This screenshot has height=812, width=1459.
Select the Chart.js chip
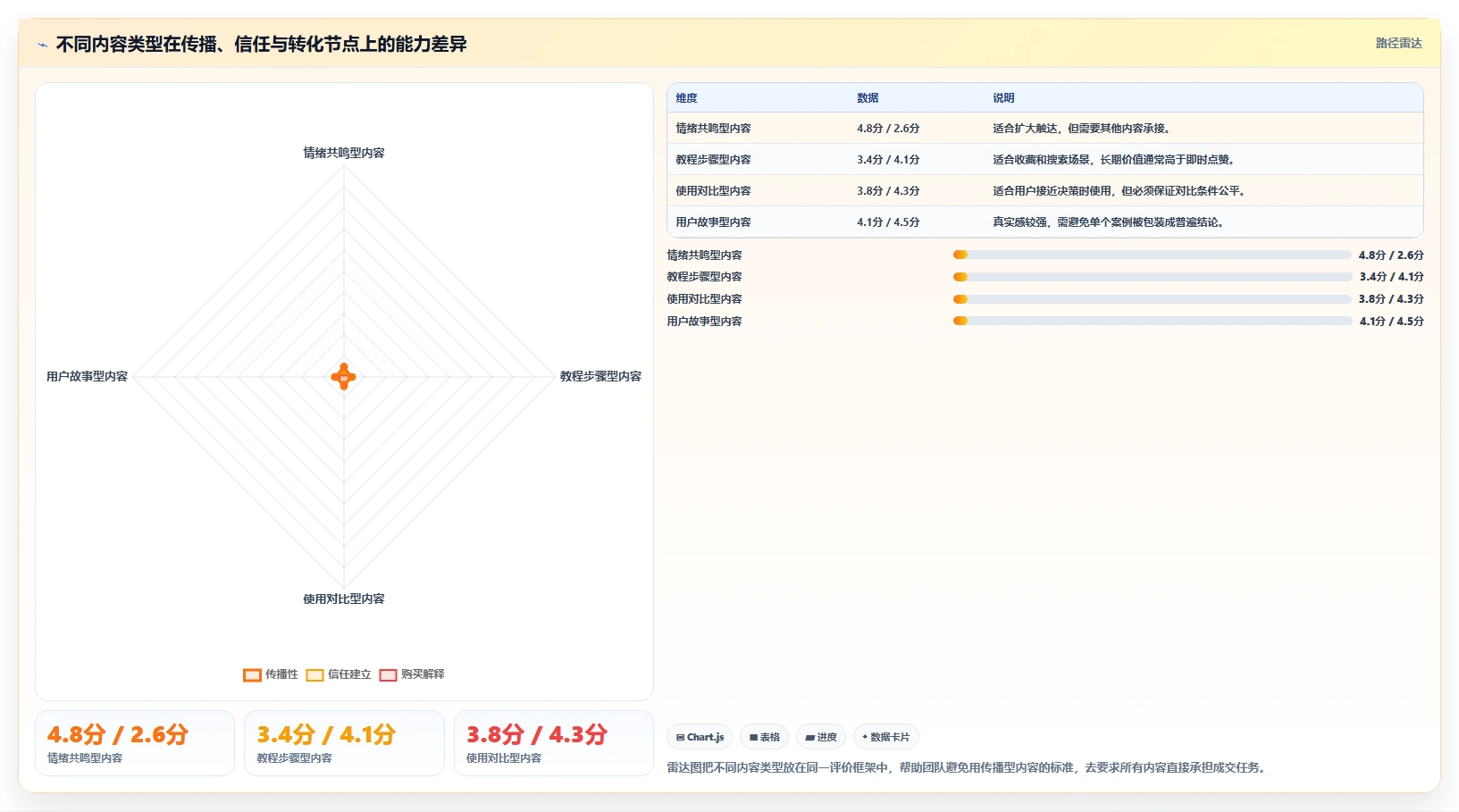pyautogui.click(x=700, y=737)
